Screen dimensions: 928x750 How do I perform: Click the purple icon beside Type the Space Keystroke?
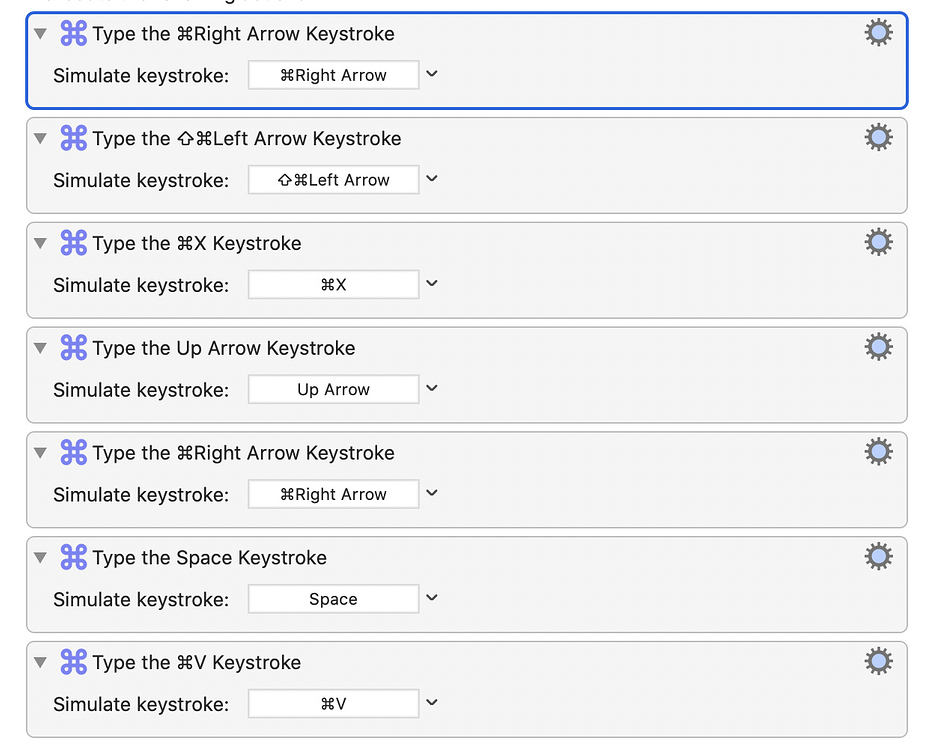tap(73, 557)
